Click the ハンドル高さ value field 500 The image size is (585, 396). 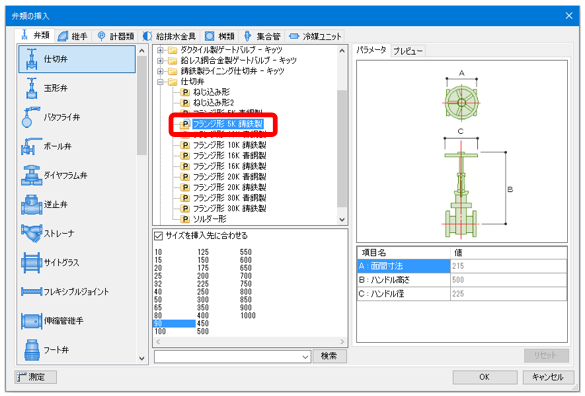[509, 280]
